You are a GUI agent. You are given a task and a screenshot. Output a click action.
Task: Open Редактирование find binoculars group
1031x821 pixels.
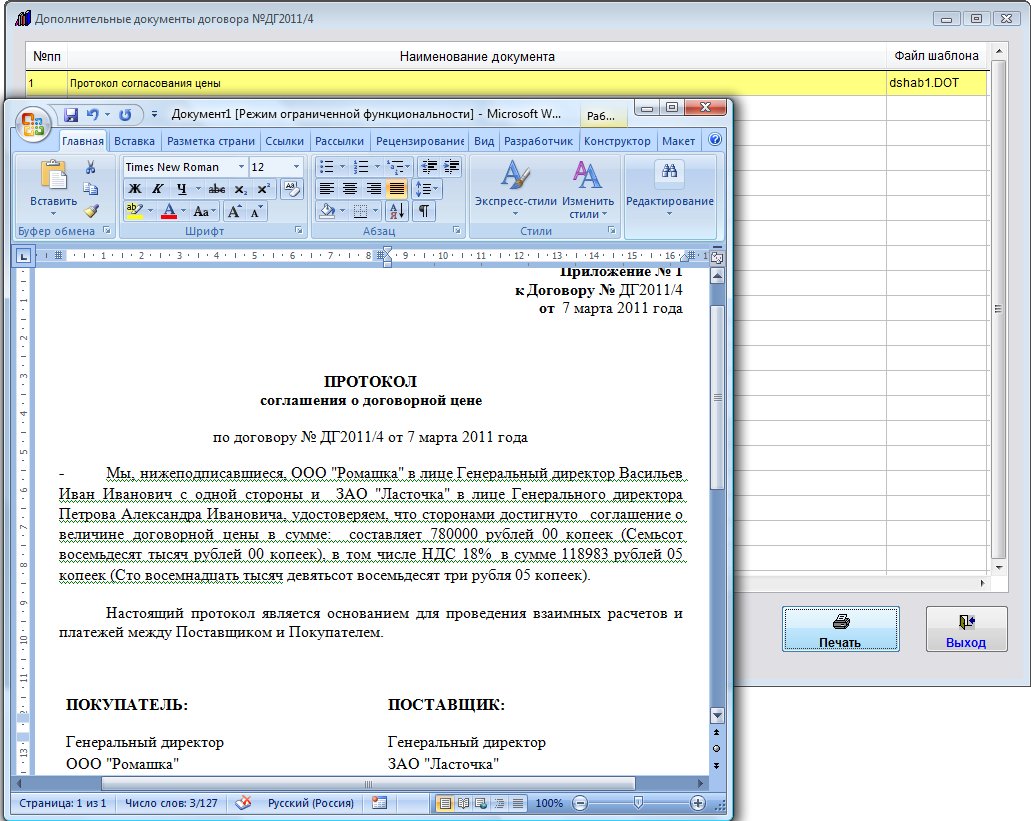669,189
